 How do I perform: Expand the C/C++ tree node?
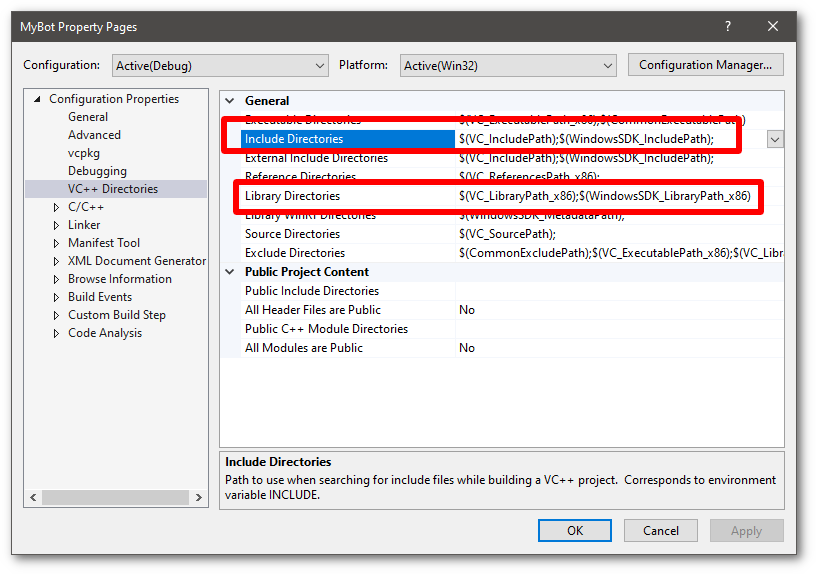tap(57, 207)
